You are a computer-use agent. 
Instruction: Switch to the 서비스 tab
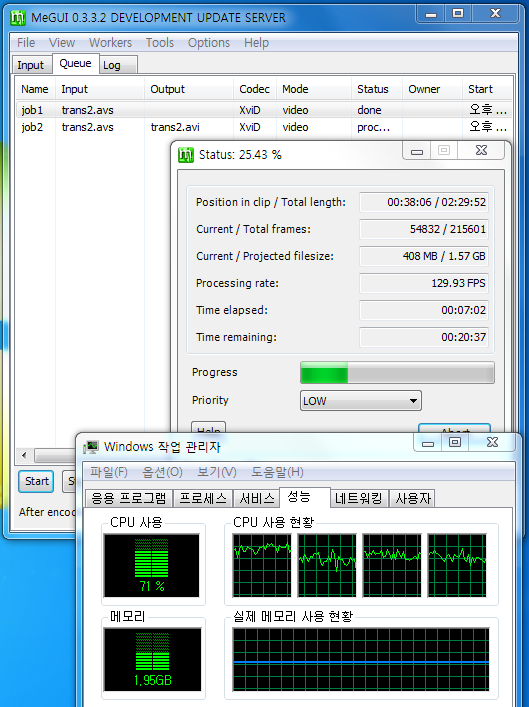click(x=257, y=498)
